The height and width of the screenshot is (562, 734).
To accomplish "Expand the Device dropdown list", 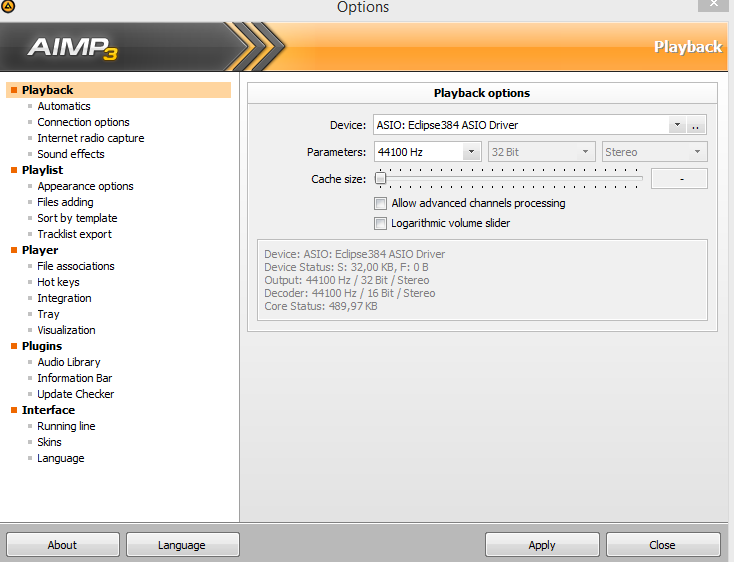I will click(677, 125).
